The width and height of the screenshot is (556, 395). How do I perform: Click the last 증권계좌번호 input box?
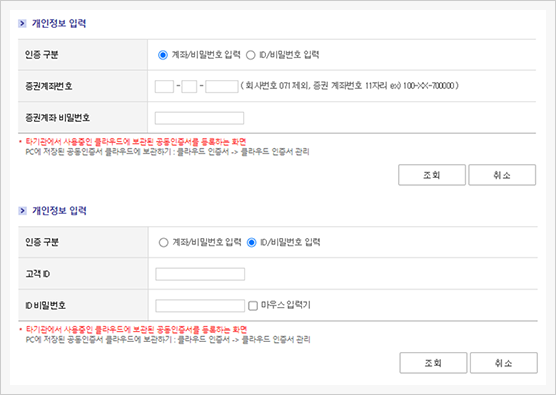(222, 87)
